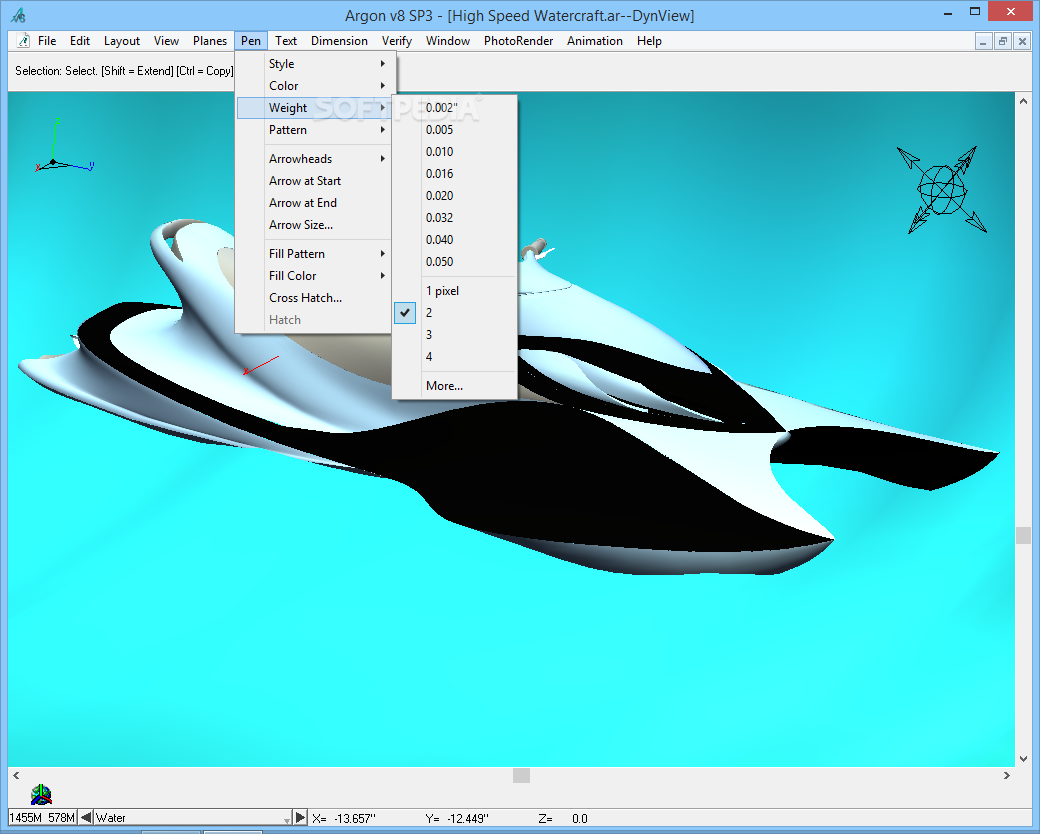Image resolution: width=1040 pixels, height=834 pixels.
Task: Open the Dimension menu
Action: [339, 40]
